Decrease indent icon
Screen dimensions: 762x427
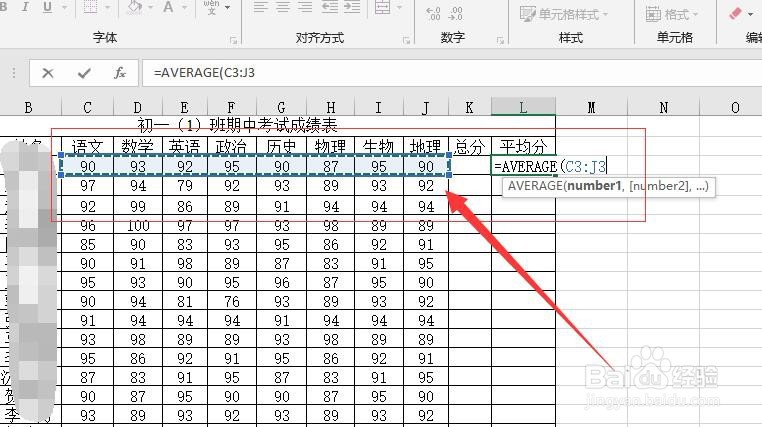click(x=330, y=7)
